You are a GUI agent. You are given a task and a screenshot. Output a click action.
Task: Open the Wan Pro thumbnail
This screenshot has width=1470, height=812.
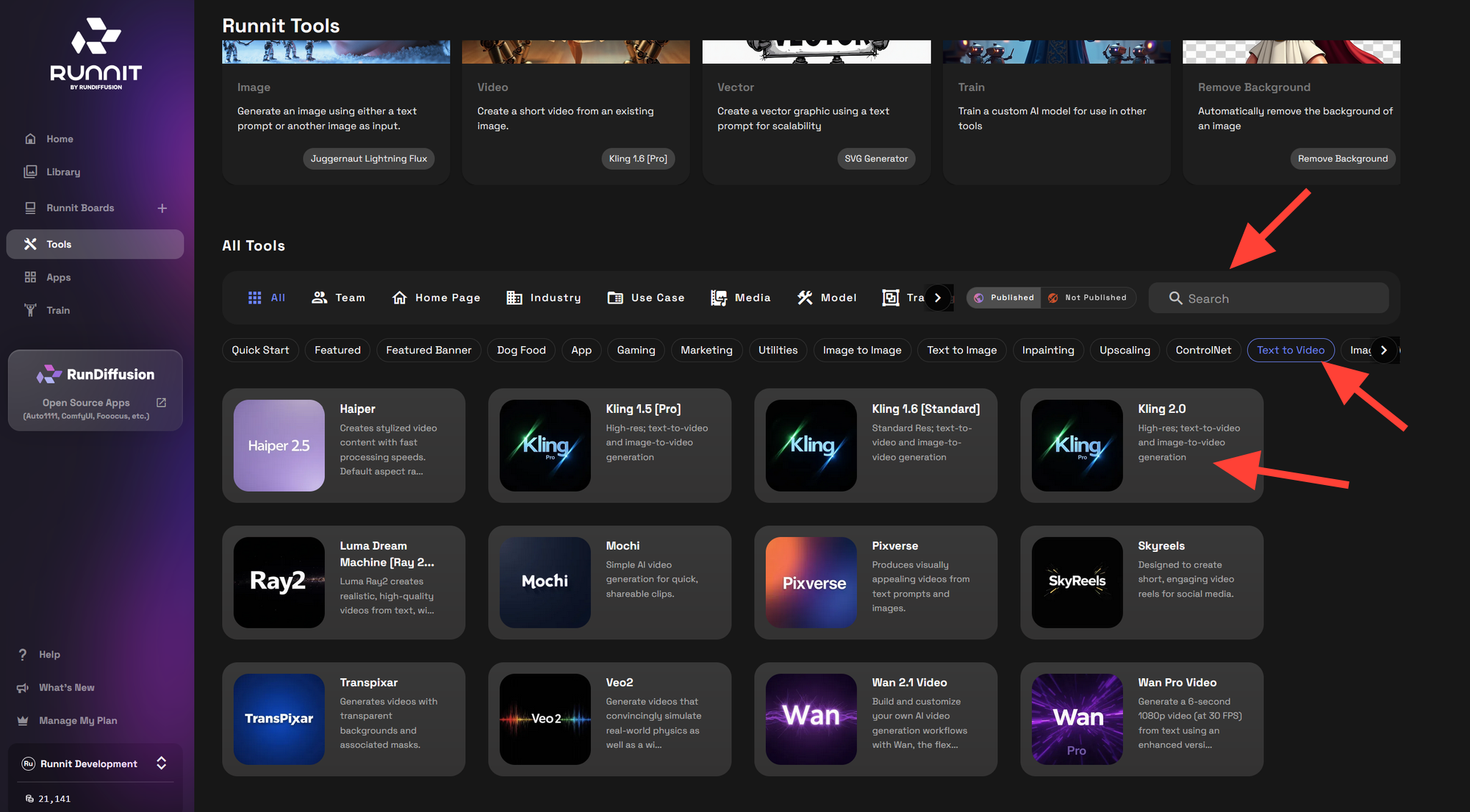pos(1078,719)
